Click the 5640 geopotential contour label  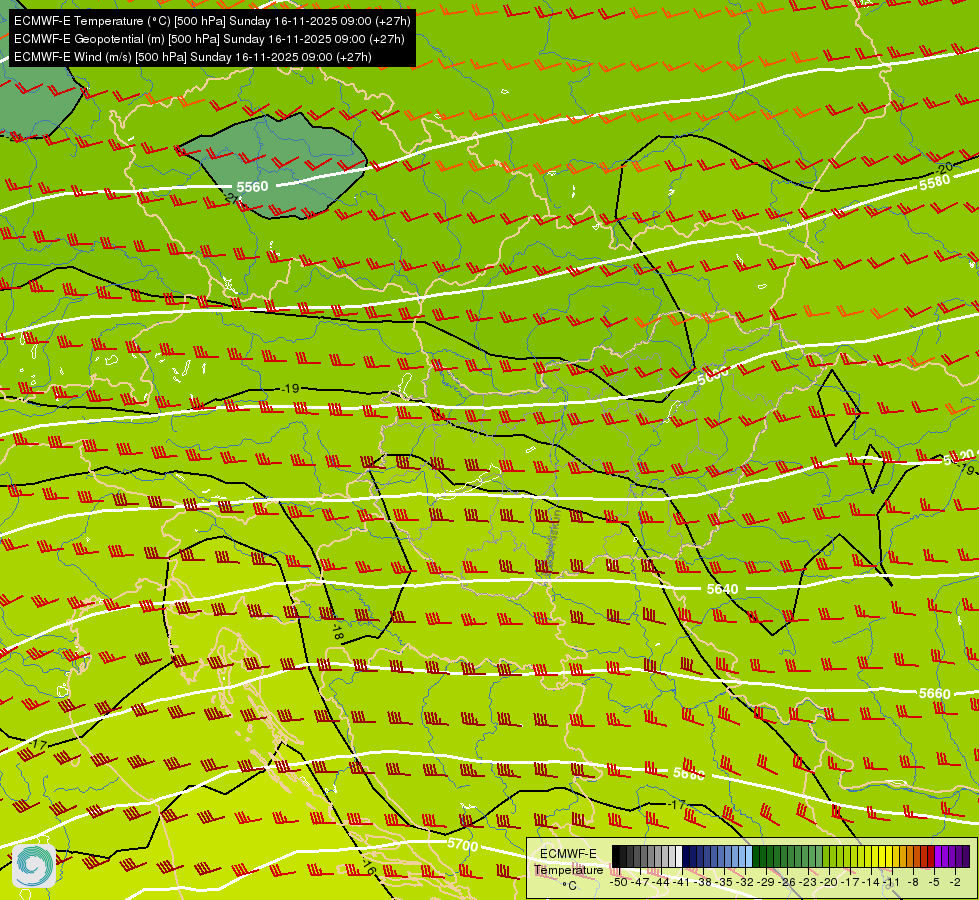(722, 589)
